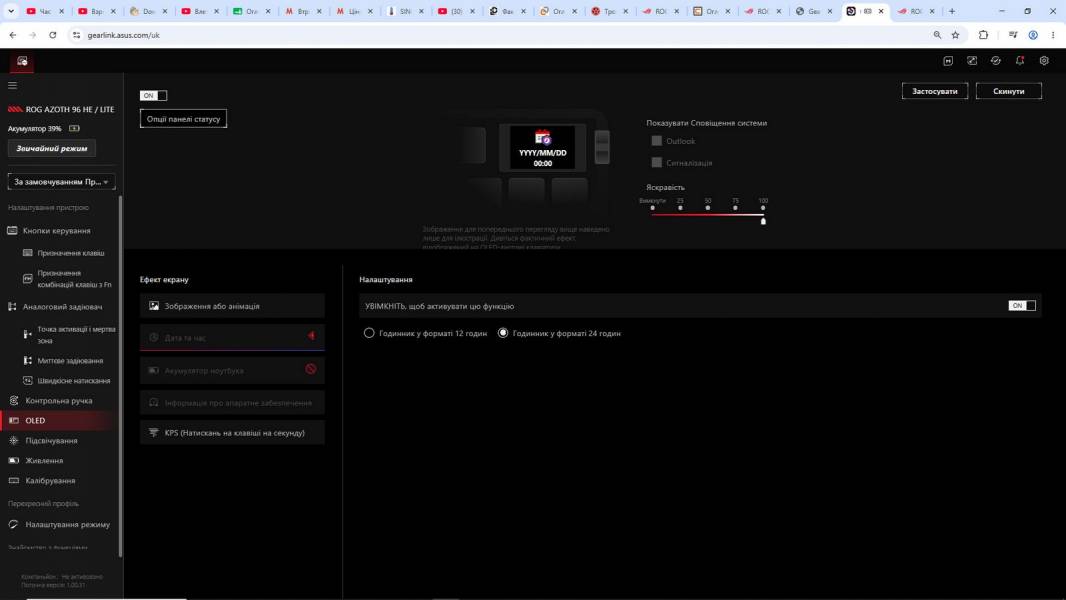Viewport: 1066px width, 600px height.
Task: Click the external-link square icon in header
Action: coord(972,60)
